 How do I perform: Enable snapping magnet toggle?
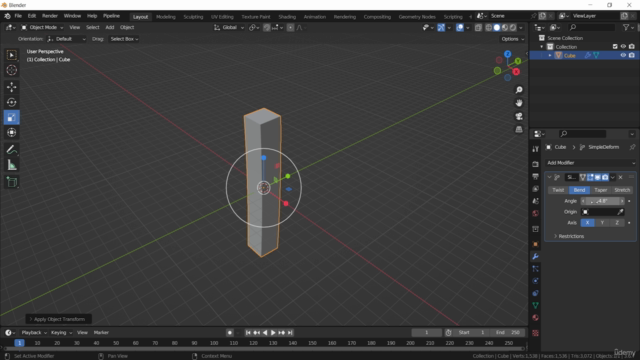point(267,27)
